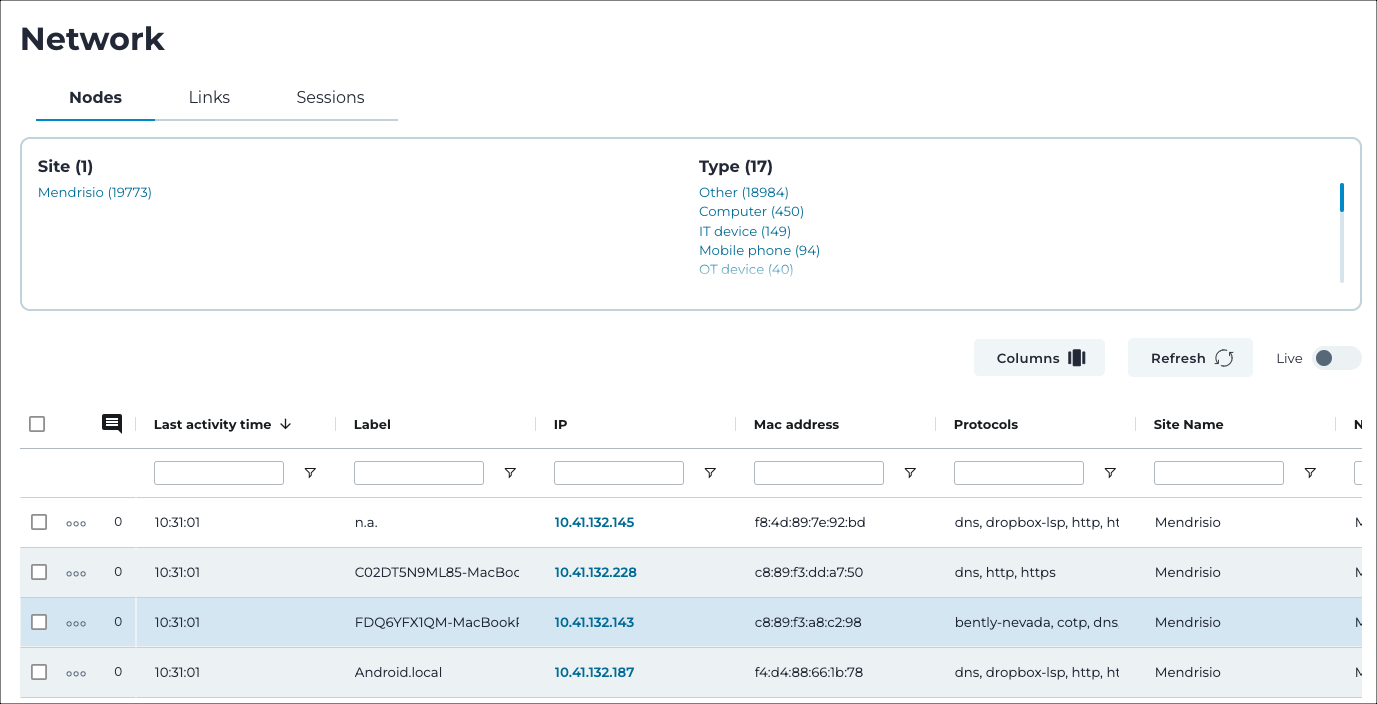The height and width of the screenshot is (704, 1377).
Task: Click Mac address c8:89:f3:dd:a7:50
Action: pyautogui.click(x=809, y=572)
